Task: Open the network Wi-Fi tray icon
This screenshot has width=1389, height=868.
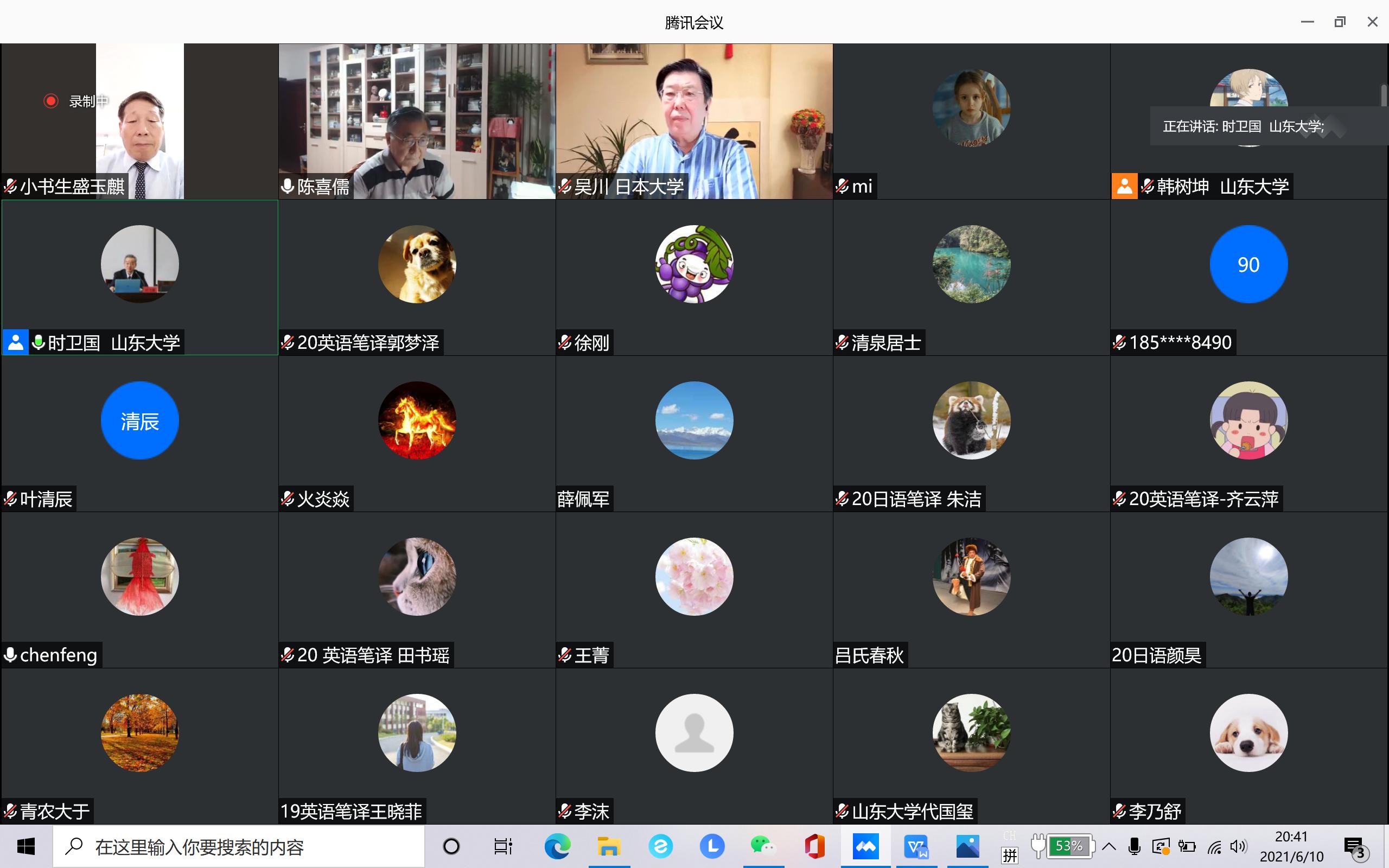Action: pyautogui.click(x=1214, y=847)
